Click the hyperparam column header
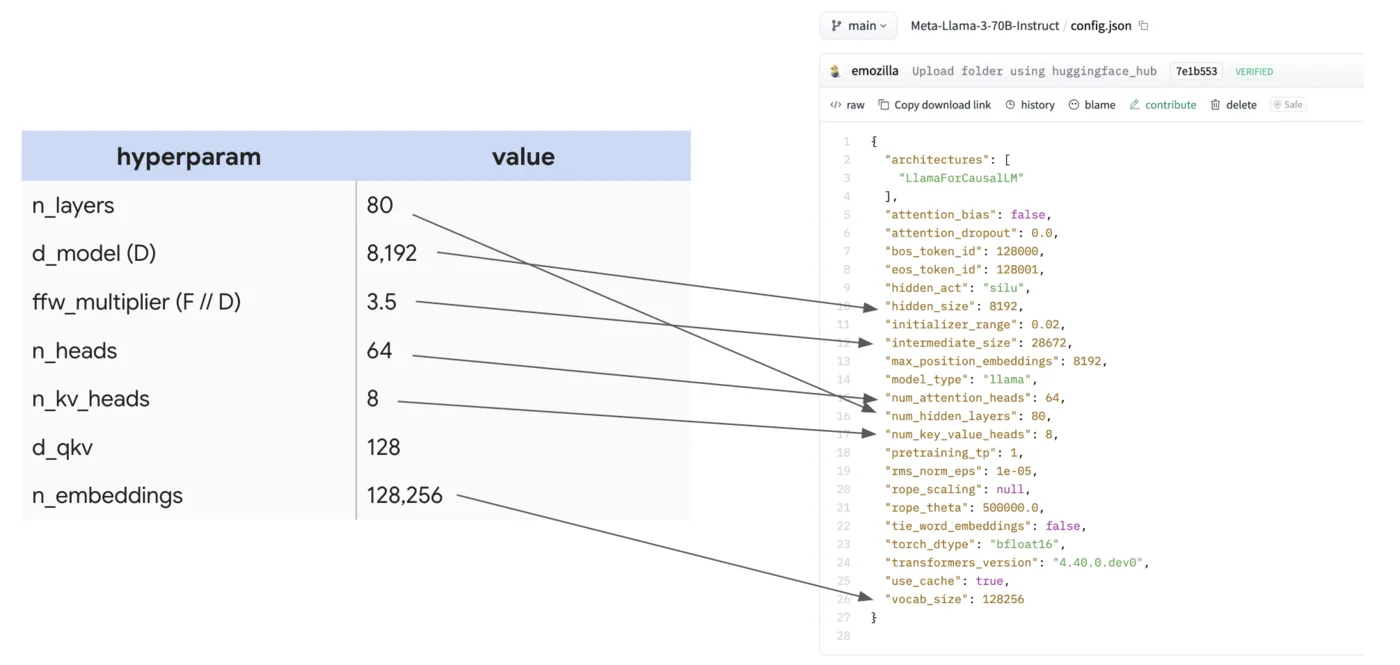 pyautogui.click(x=189, y=157)
